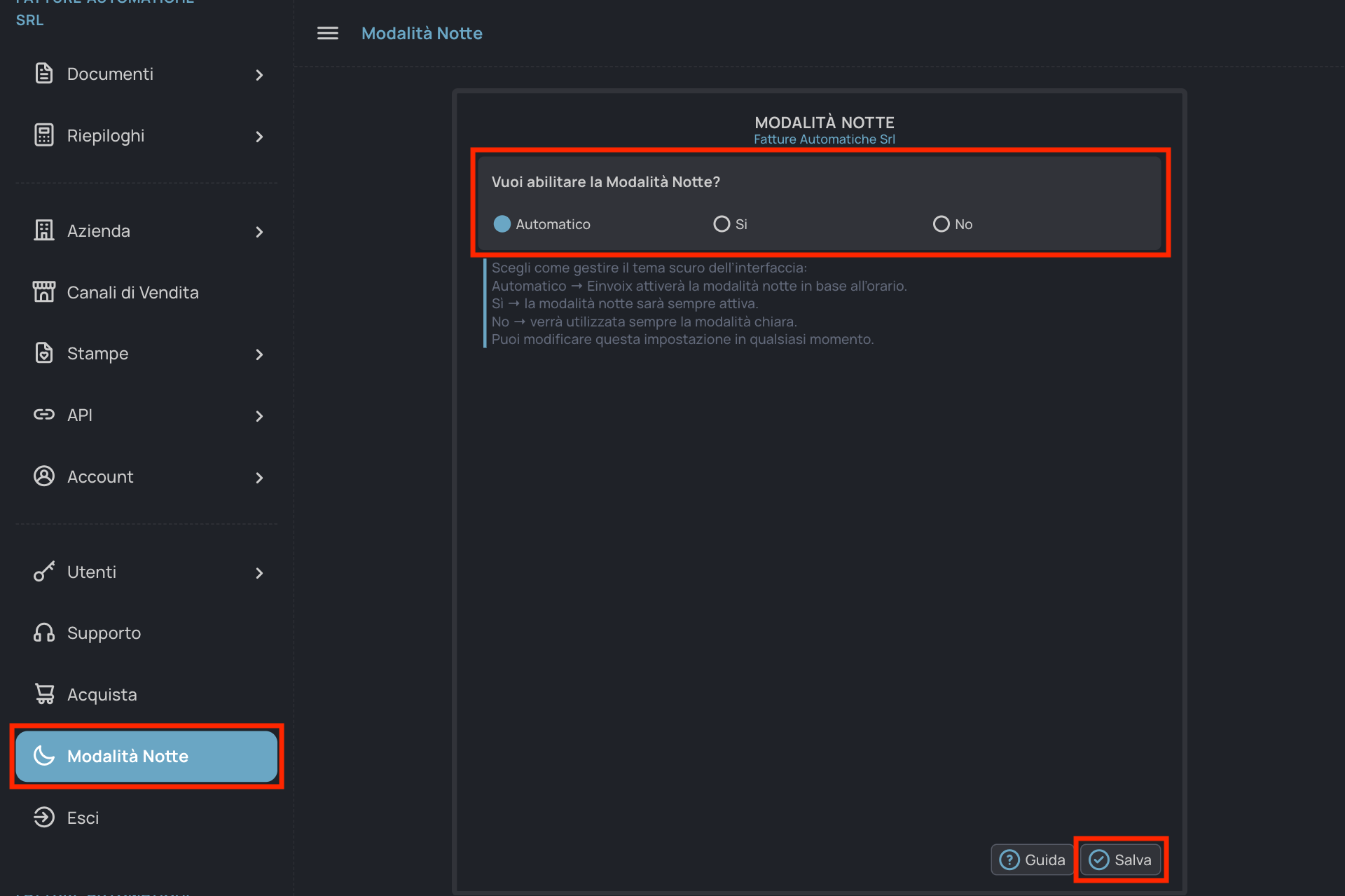Click the Fatture Automatiche Srl subtitle
Screen dimensions: 1345x896
point(824,139)
